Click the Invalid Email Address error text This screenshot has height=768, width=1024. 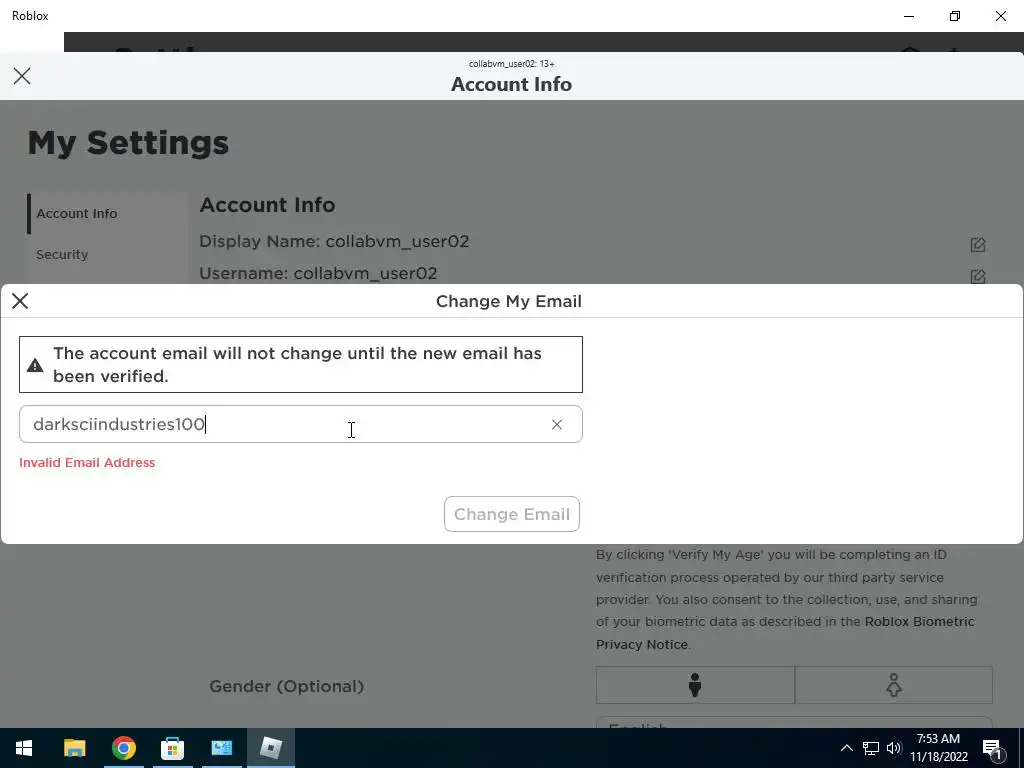coord(87,462)
